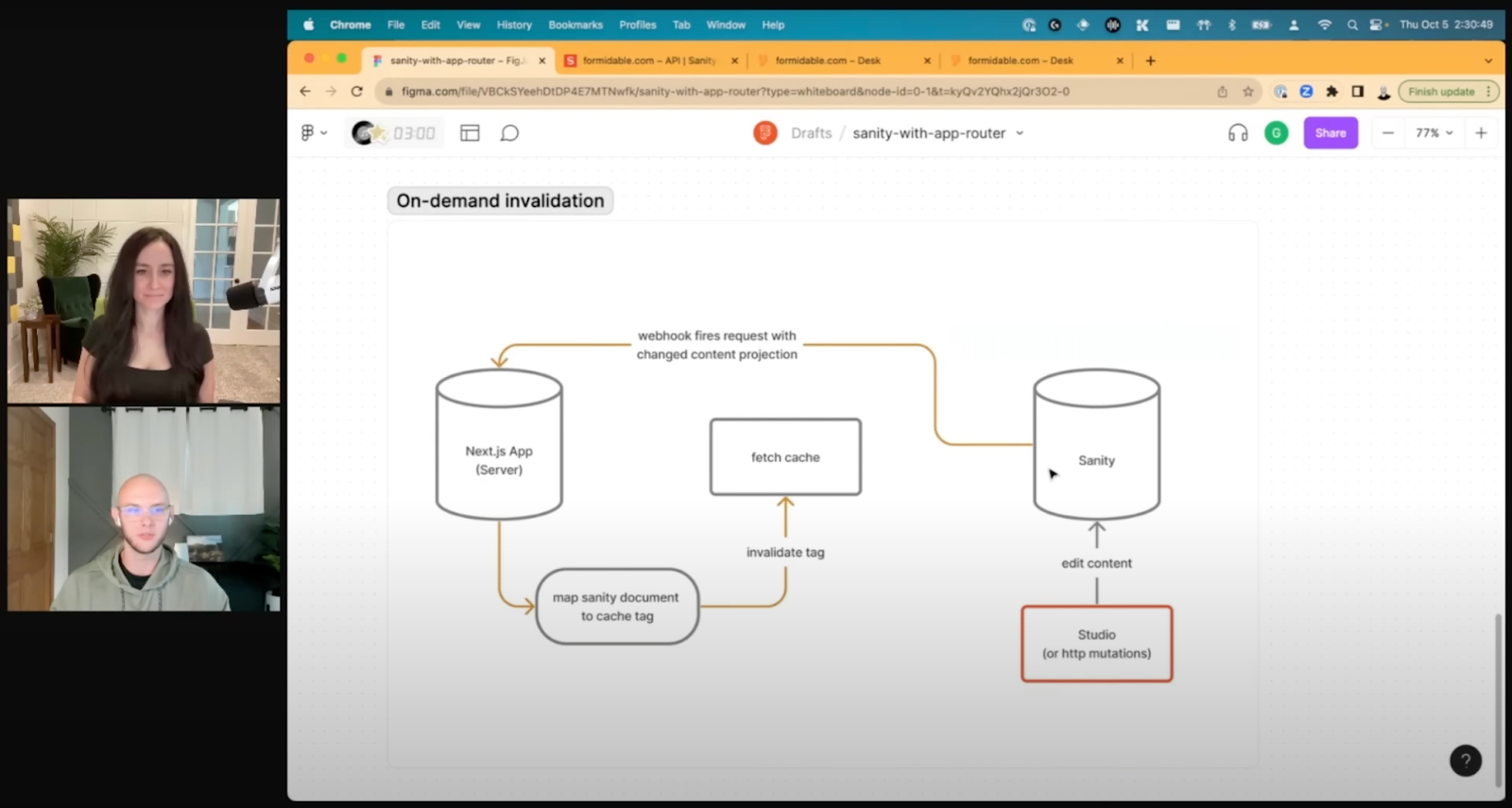
Task: Switch to the sanity-with-app-router FigJam tab
Action: point(458,60)
